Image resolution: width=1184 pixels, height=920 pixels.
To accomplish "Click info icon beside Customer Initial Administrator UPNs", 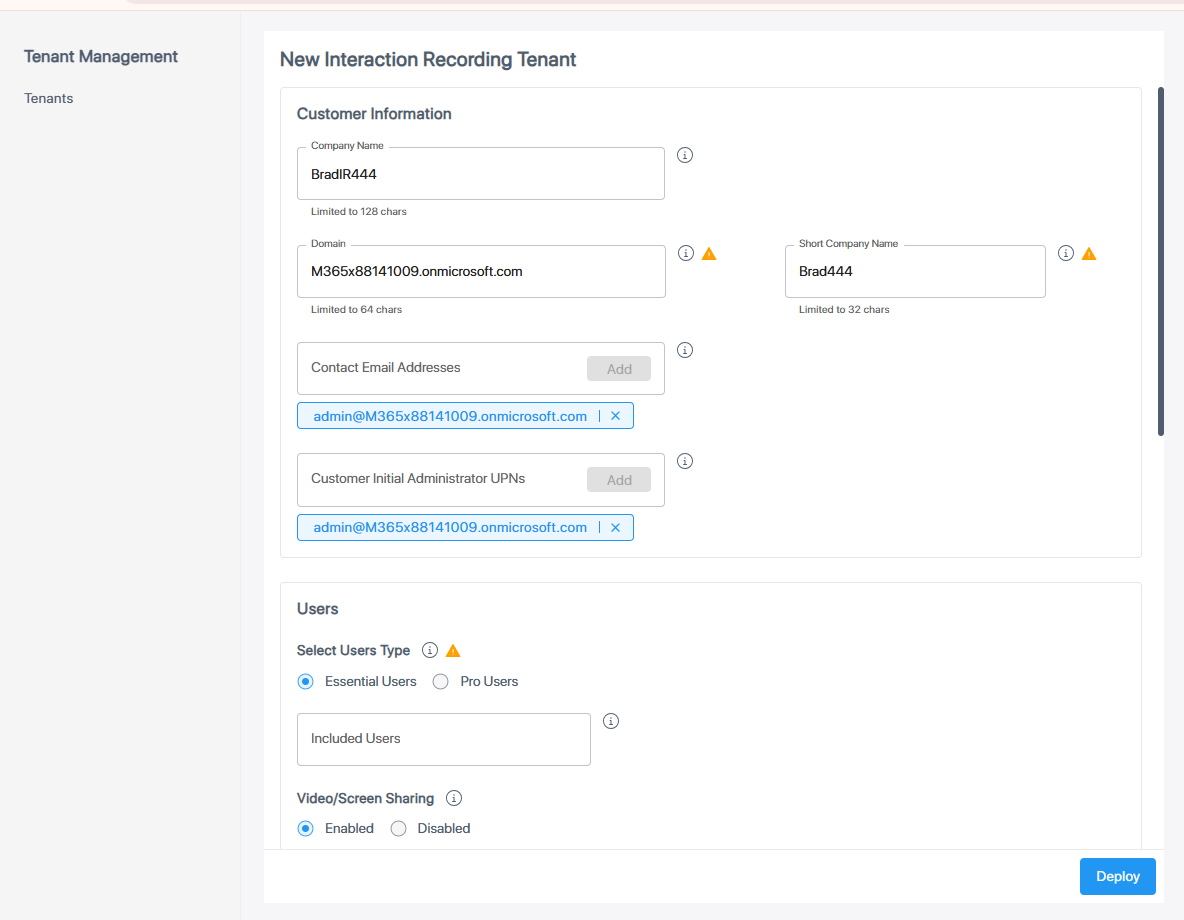I will click(685, 461).
